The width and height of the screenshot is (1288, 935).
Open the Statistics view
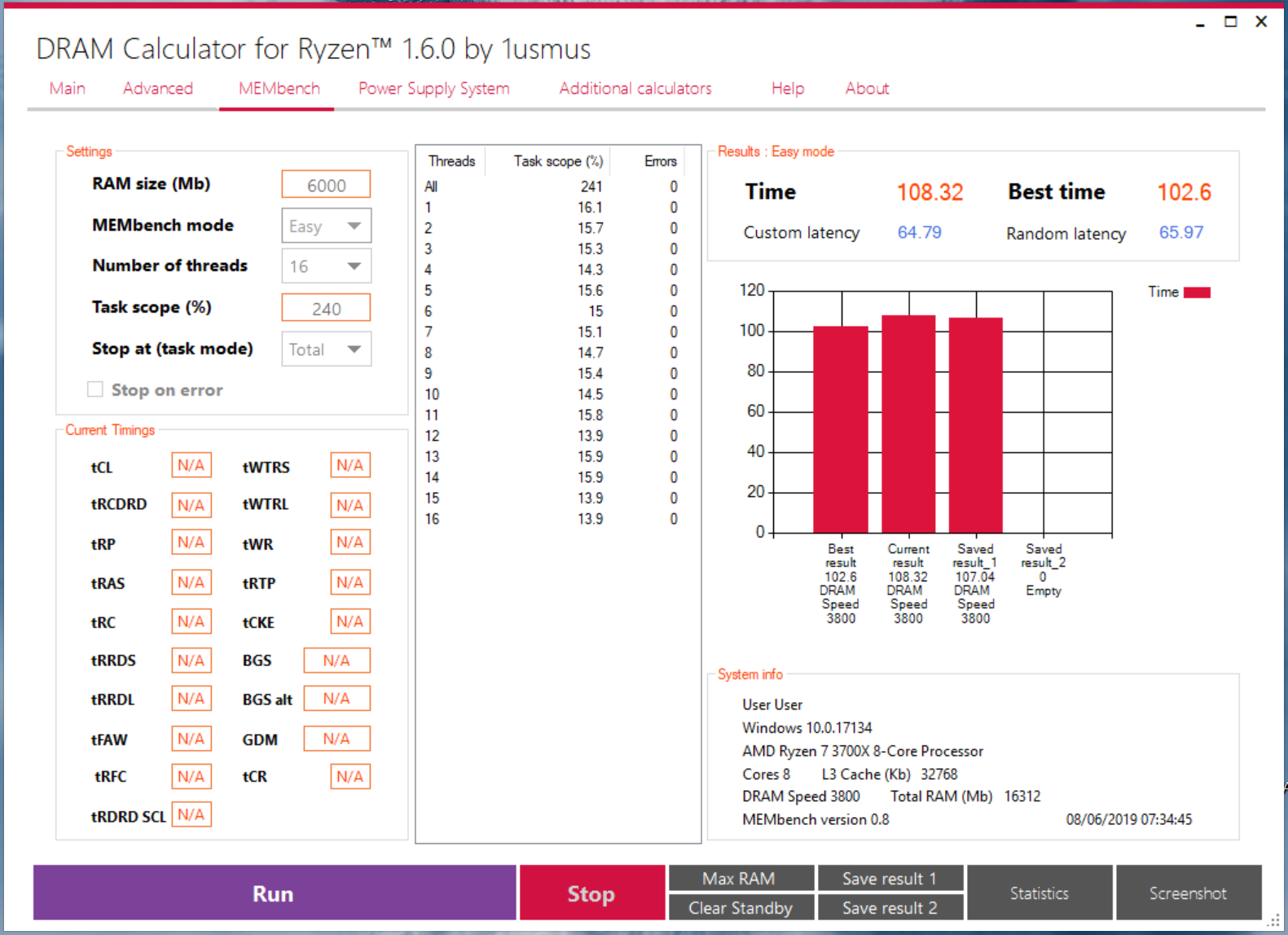(x=1040, y=893)
